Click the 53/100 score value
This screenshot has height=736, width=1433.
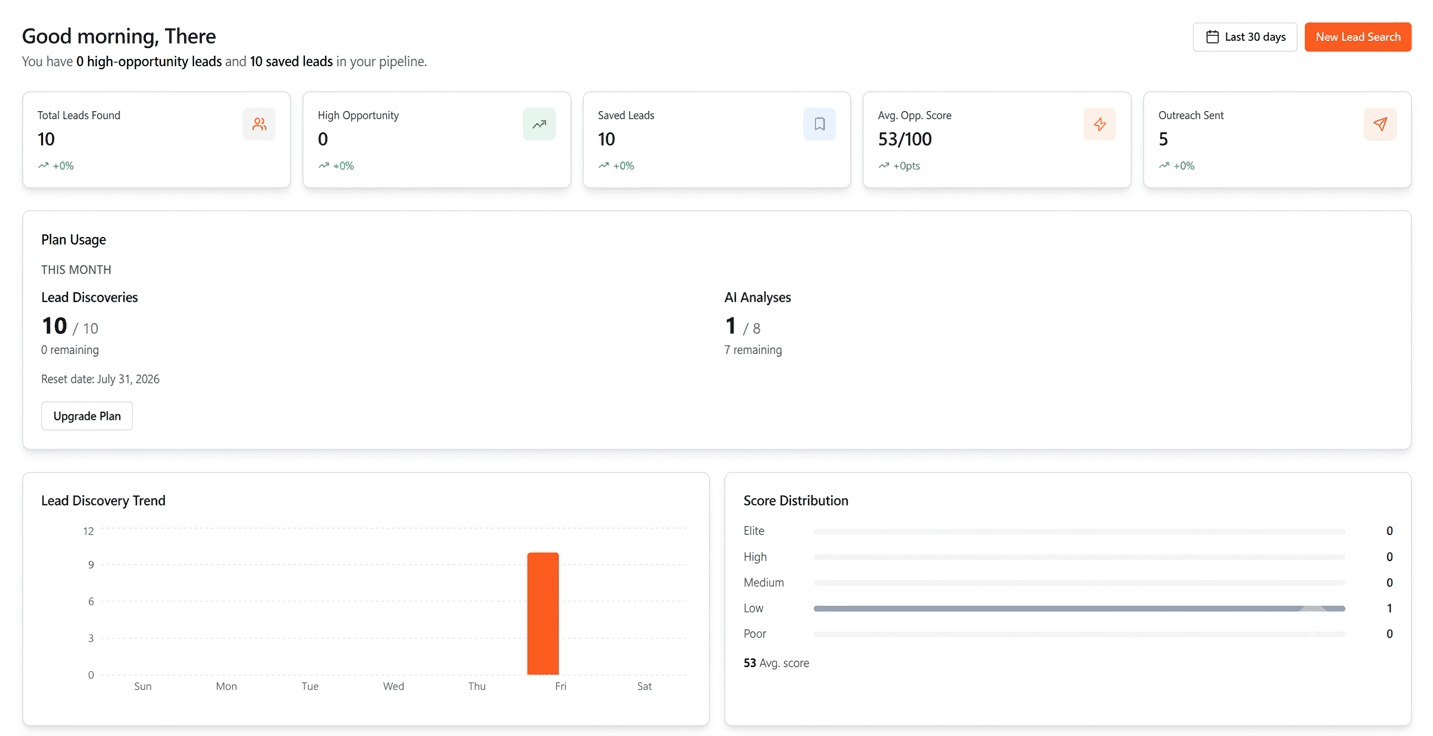[x=905, y=139]
